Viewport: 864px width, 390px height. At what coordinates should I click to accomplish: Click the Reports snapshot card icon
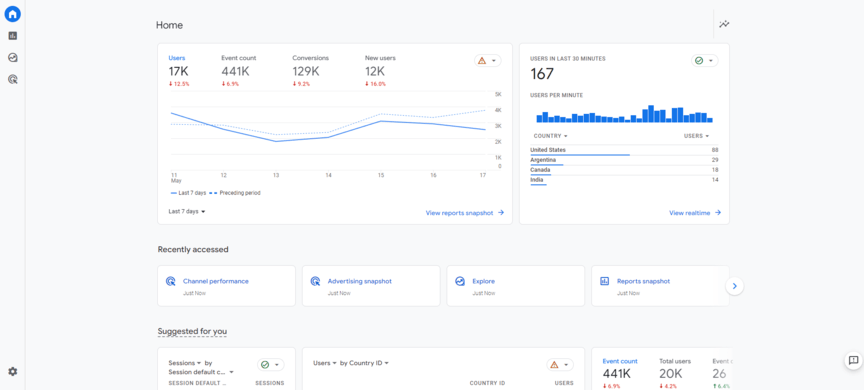coord(604,281)
